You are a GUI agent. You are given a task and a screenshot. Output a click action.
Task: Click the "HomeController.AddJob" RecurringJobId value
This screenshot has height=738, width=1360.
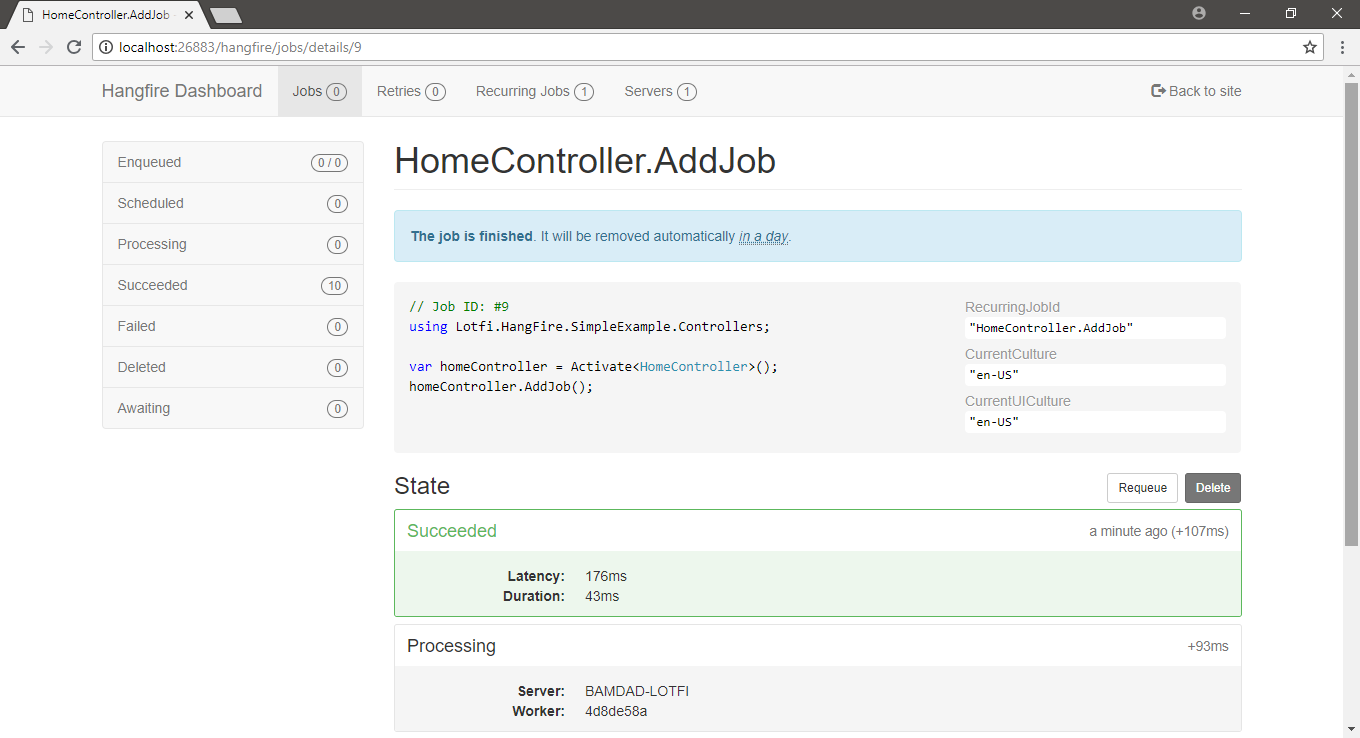point(1095,328)
